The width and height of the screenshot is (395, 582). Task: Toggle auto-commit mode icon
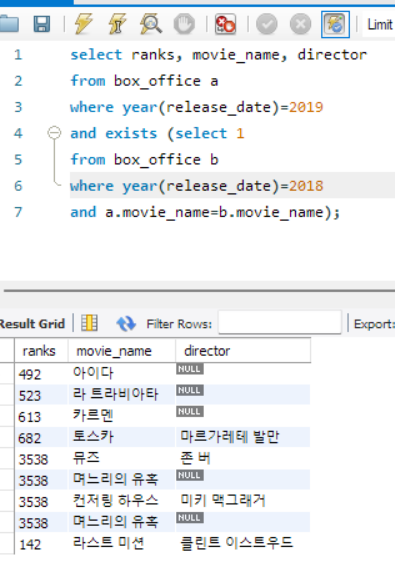click(x=335, y=24)
